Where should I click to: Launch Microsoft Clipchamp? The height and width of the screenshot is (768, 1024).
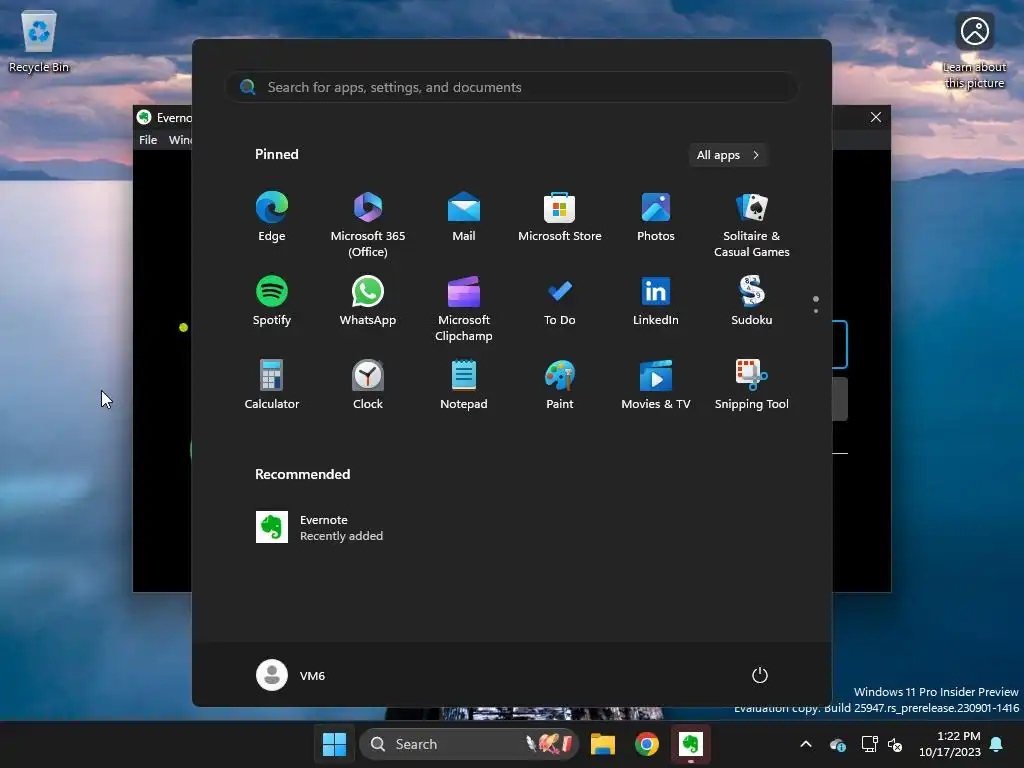click(x=464, y=309)
